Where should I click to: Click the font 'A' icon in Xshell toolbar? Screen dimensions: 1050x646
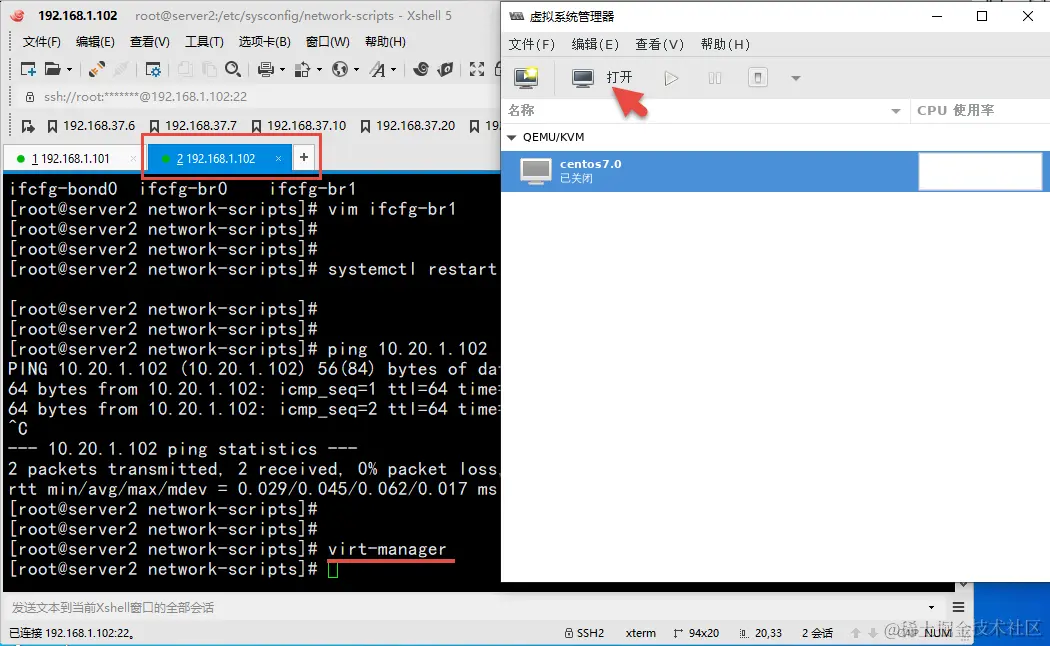[378, 69]
